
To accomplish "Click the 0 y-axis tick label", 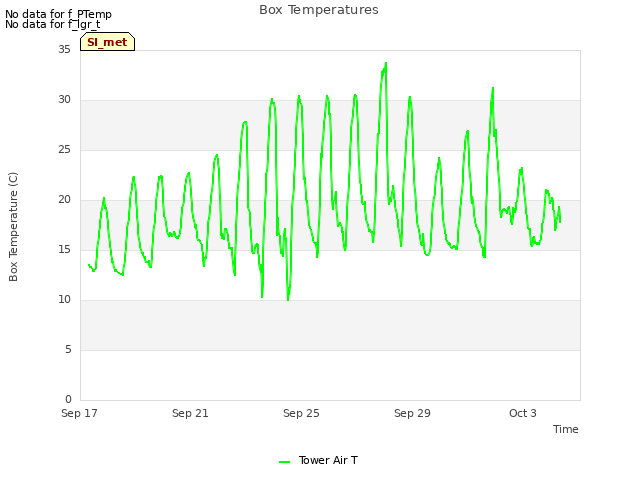I will pyautogui.click(x=68, y=399).
